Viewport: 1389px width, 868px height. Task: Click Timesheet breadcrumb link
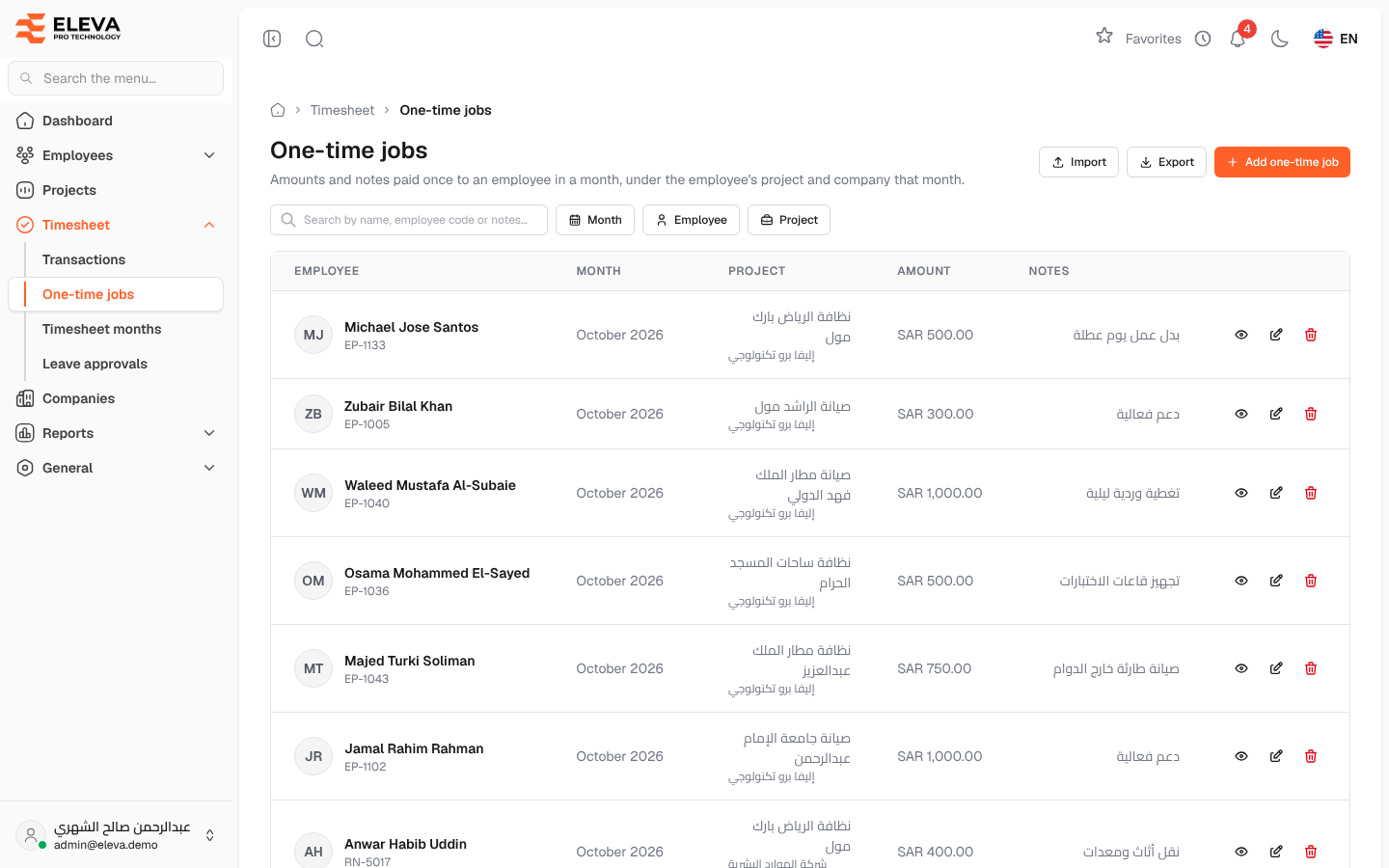tap(342, 110)
